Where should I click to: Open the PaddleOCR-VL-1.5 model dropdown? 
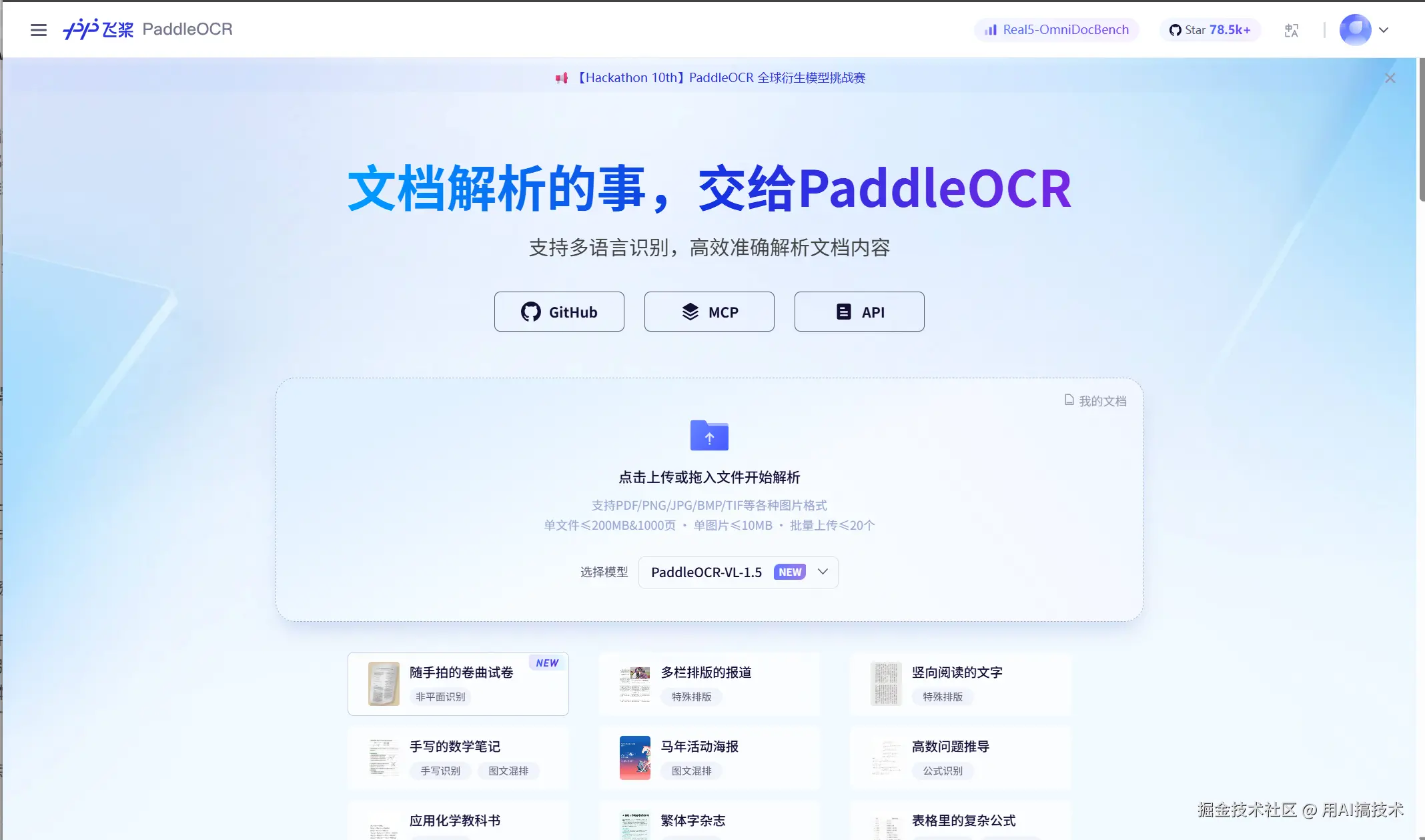tap(738, 572)
